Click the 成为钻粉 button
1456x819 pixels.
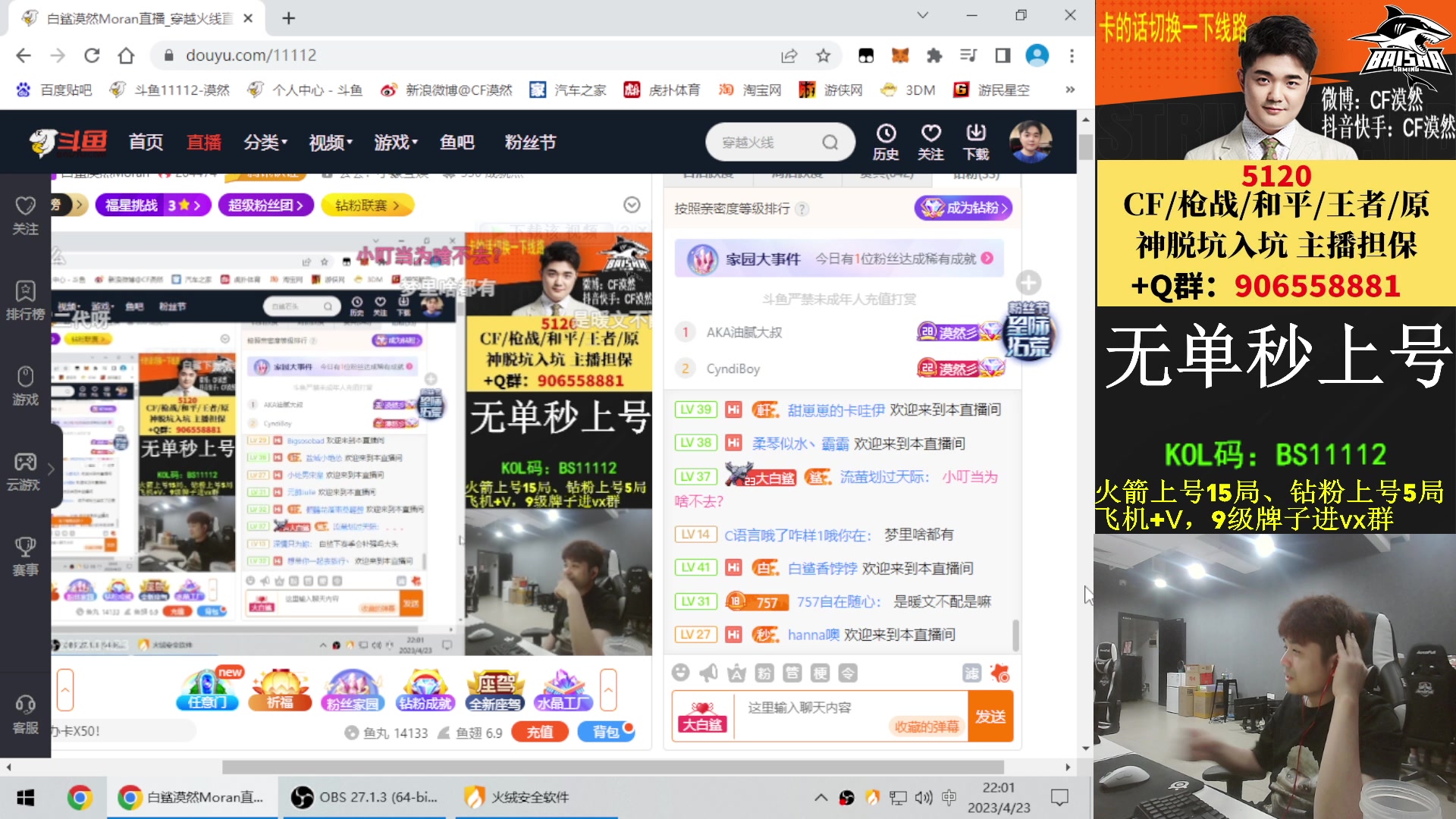coord(963,208)
